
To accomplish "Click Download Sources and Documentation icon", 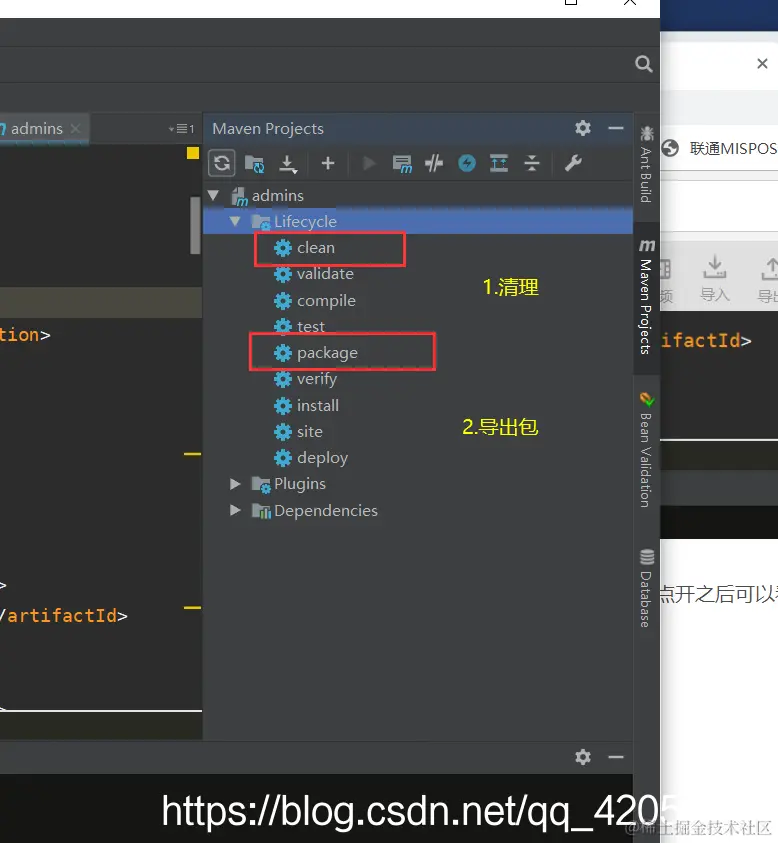I will point(288,163).
